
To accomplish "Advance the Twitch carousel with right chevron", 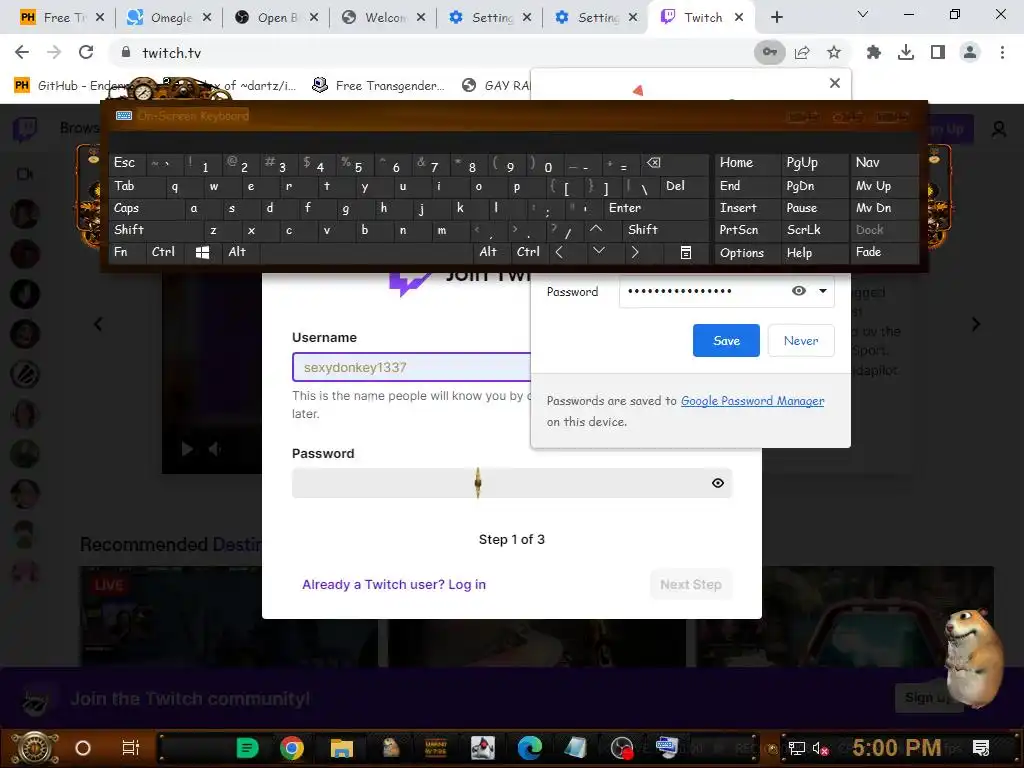I will (976, 324).
